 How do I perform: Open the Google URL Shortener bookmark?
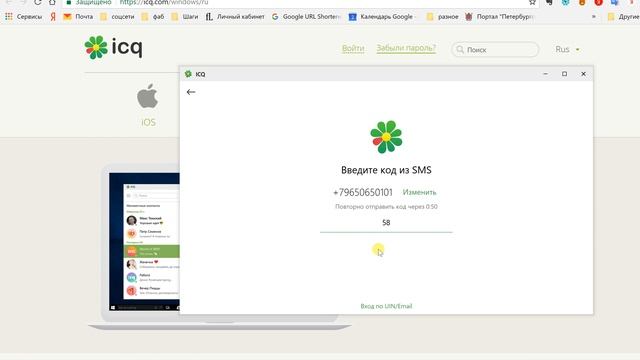pyautogui.click(x=306, y=17)
